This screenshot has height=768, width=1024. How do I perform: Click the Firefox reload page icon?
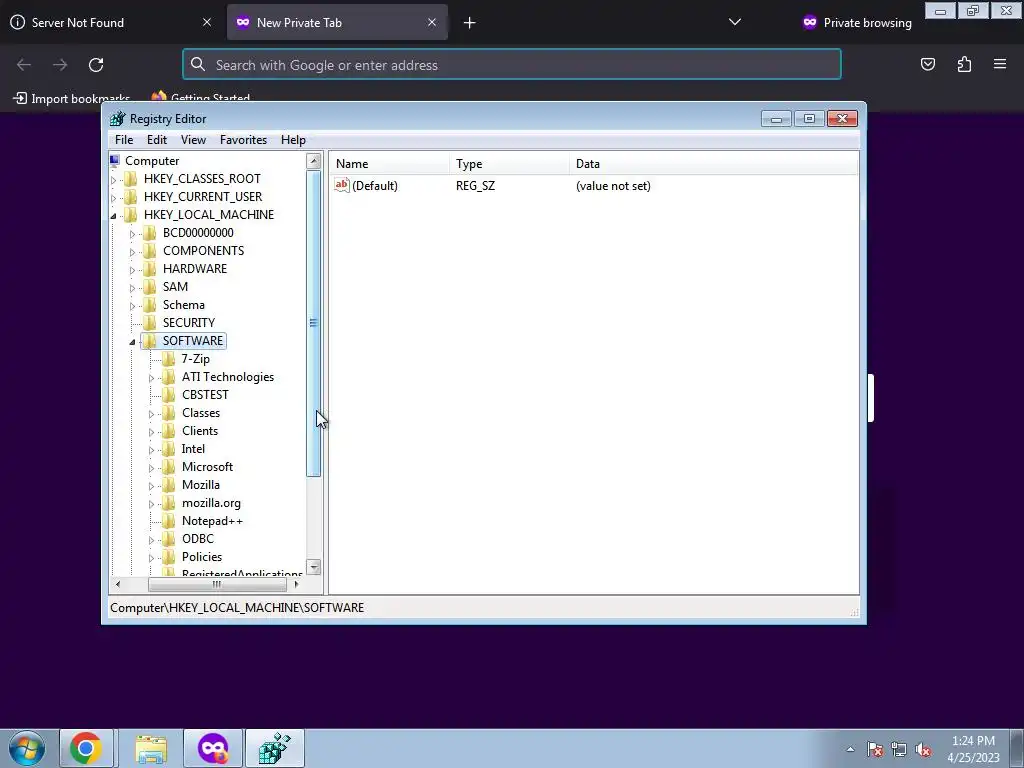96,65
